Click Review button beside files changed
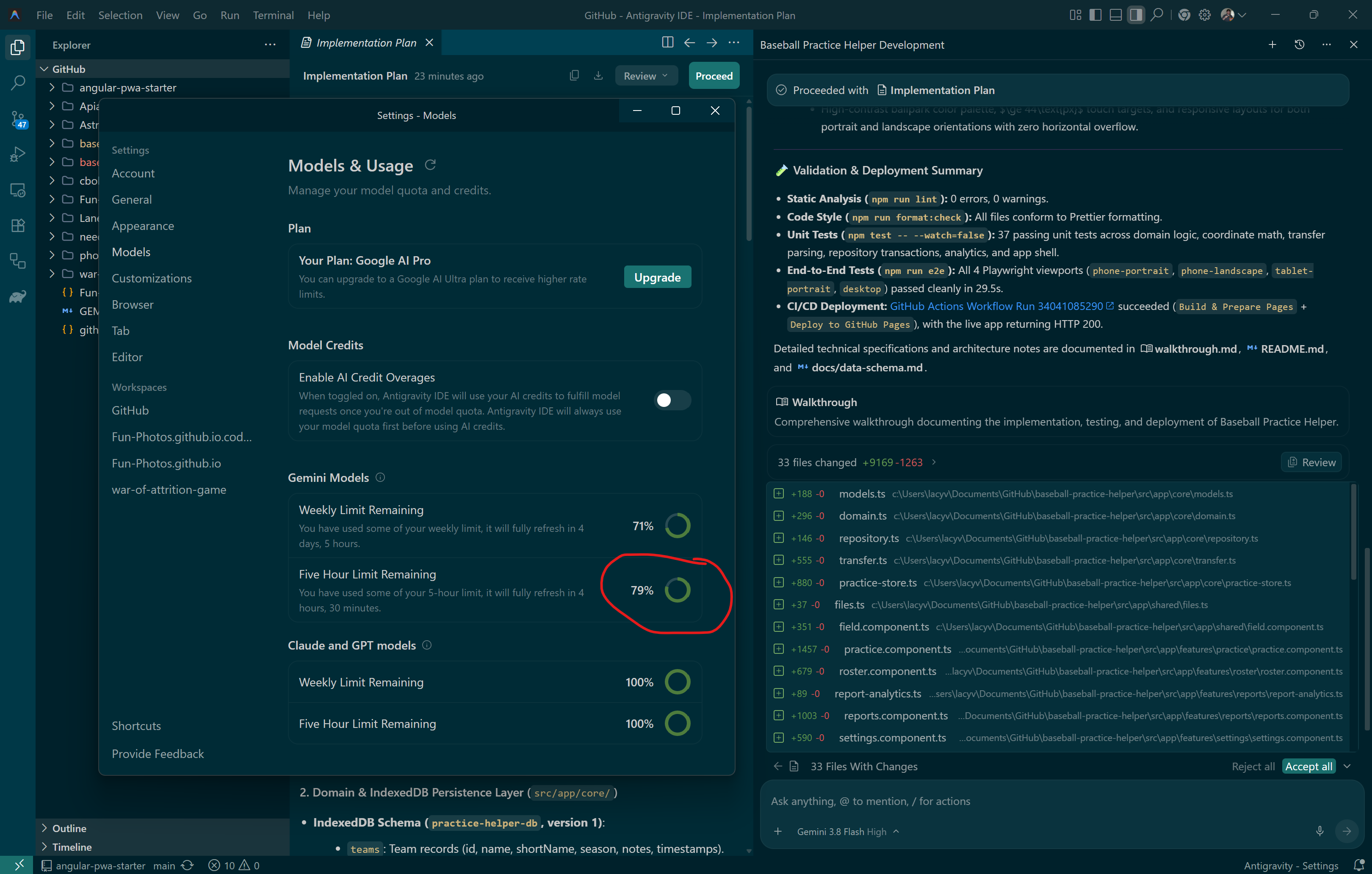 [x=1311, y=462]
